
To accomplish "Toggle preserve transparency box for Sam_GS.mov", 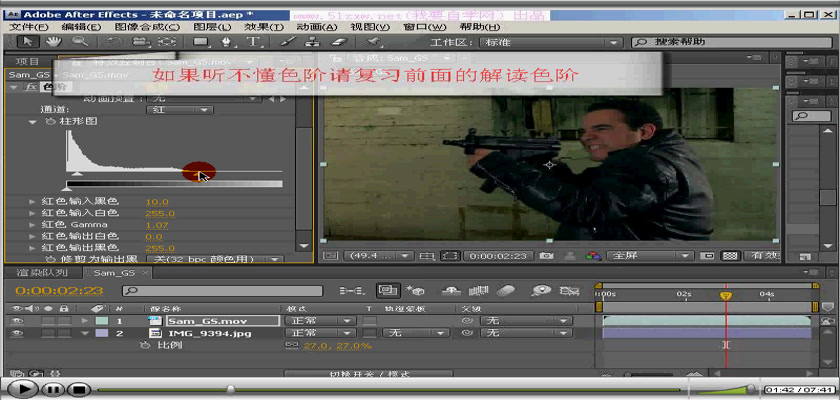I will pos(369,321).
